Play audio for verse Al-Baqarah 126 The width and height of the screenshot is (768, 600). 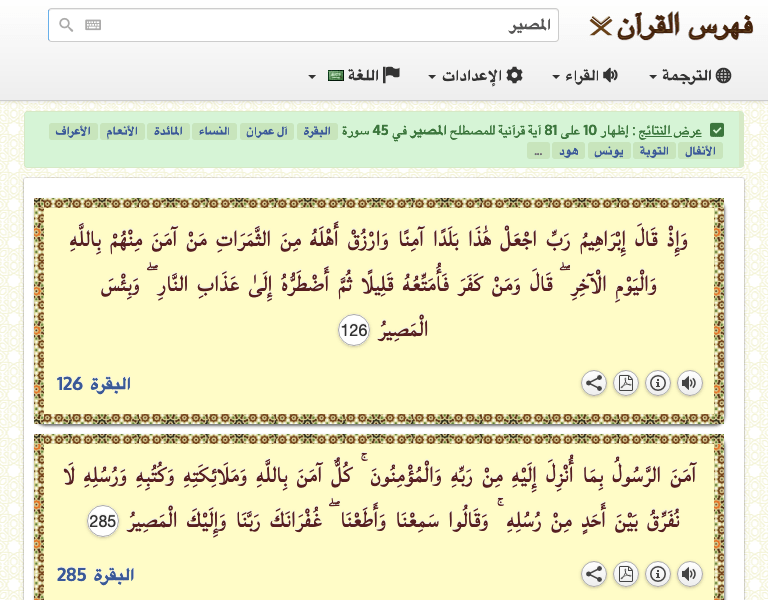coord(689,383)
